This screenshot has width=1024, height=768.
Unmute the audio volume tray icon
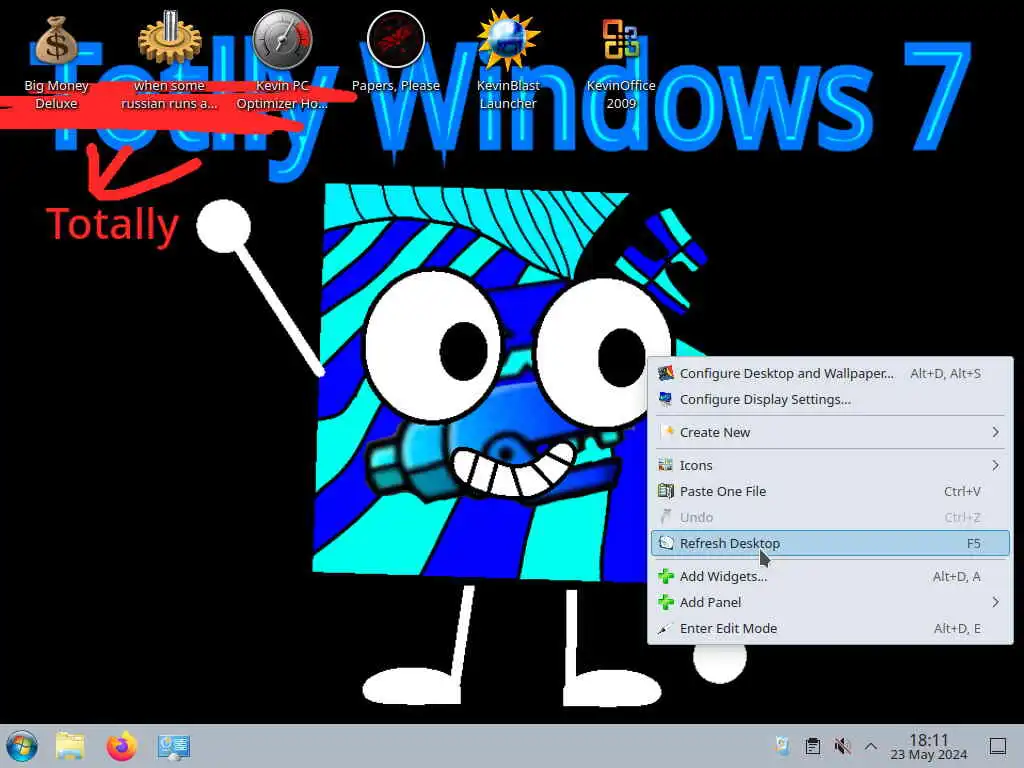842,746
